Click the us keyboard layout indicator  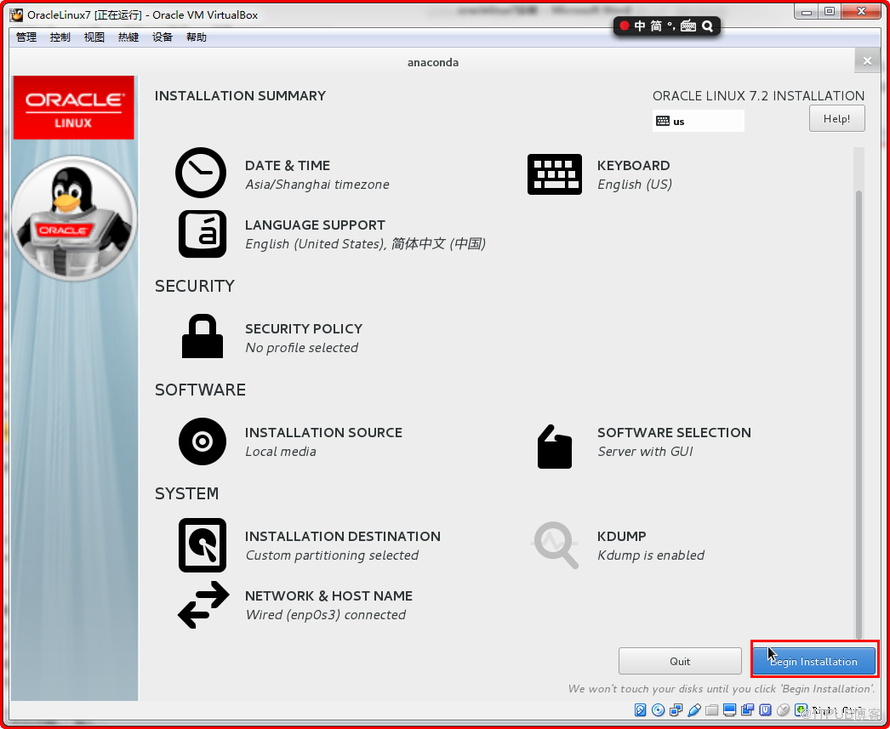[698, 121]
